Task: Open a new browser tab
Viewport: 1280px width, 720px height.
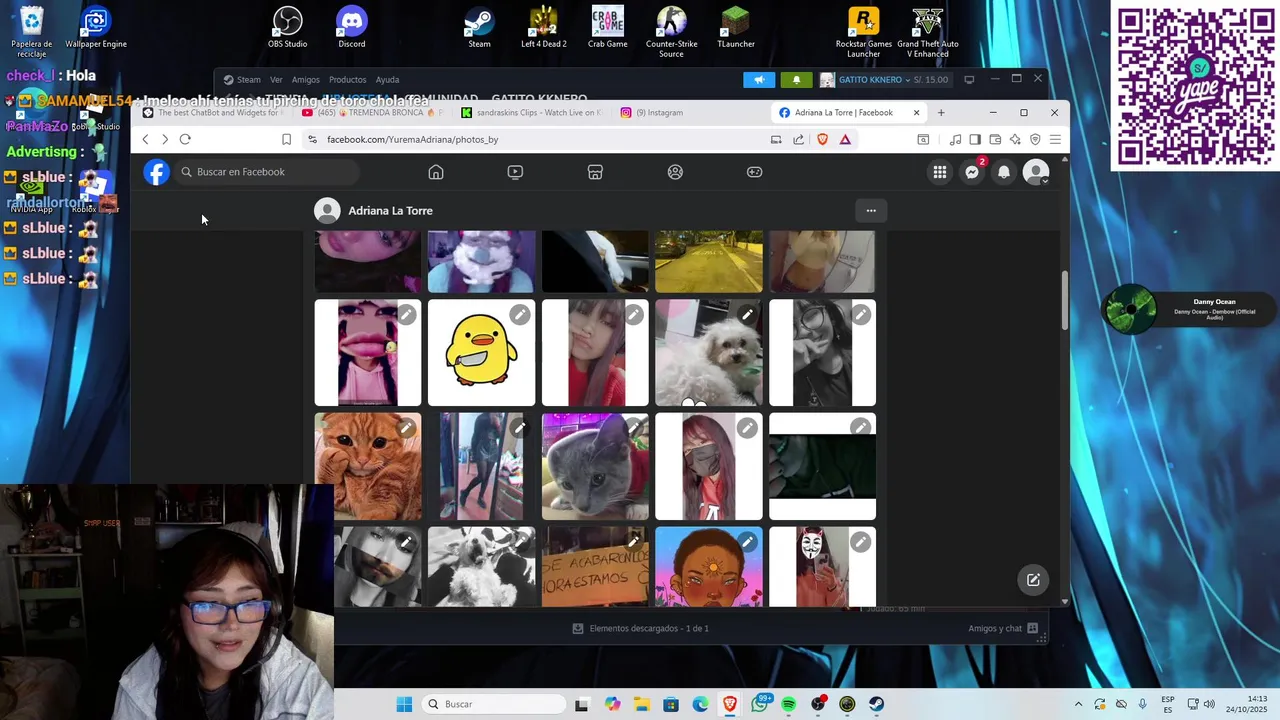Action: click(x=941, y=113)
